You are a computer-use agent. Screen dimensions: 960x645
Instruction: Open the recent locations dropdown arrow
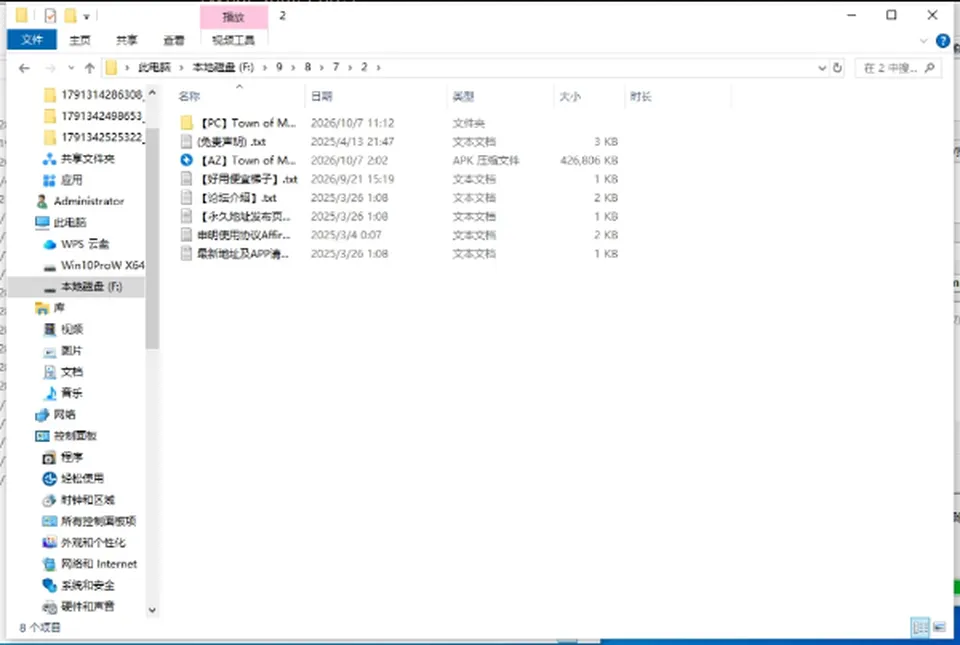[x=71, y=68]
